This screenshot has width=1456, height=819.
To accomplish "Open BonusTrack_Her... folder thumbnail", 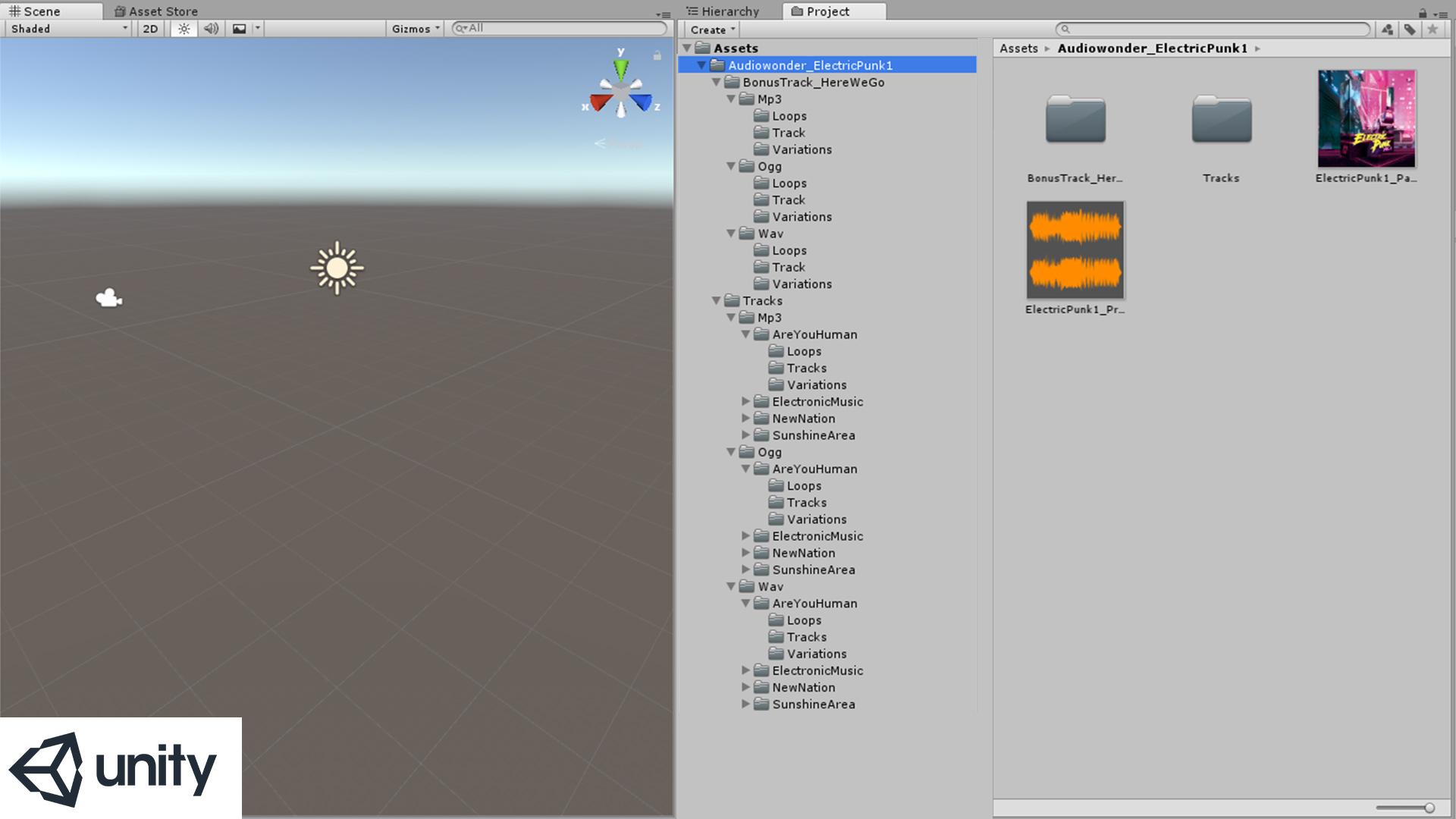I will [x=1075, y=120].
